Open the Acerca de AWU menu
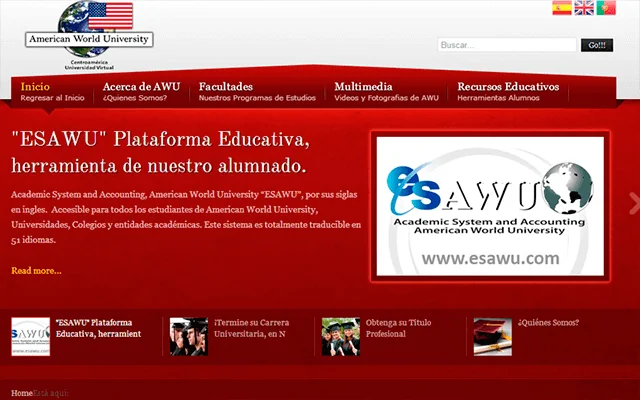Screen dimensions: 640x400 click(x=141, y=92)
